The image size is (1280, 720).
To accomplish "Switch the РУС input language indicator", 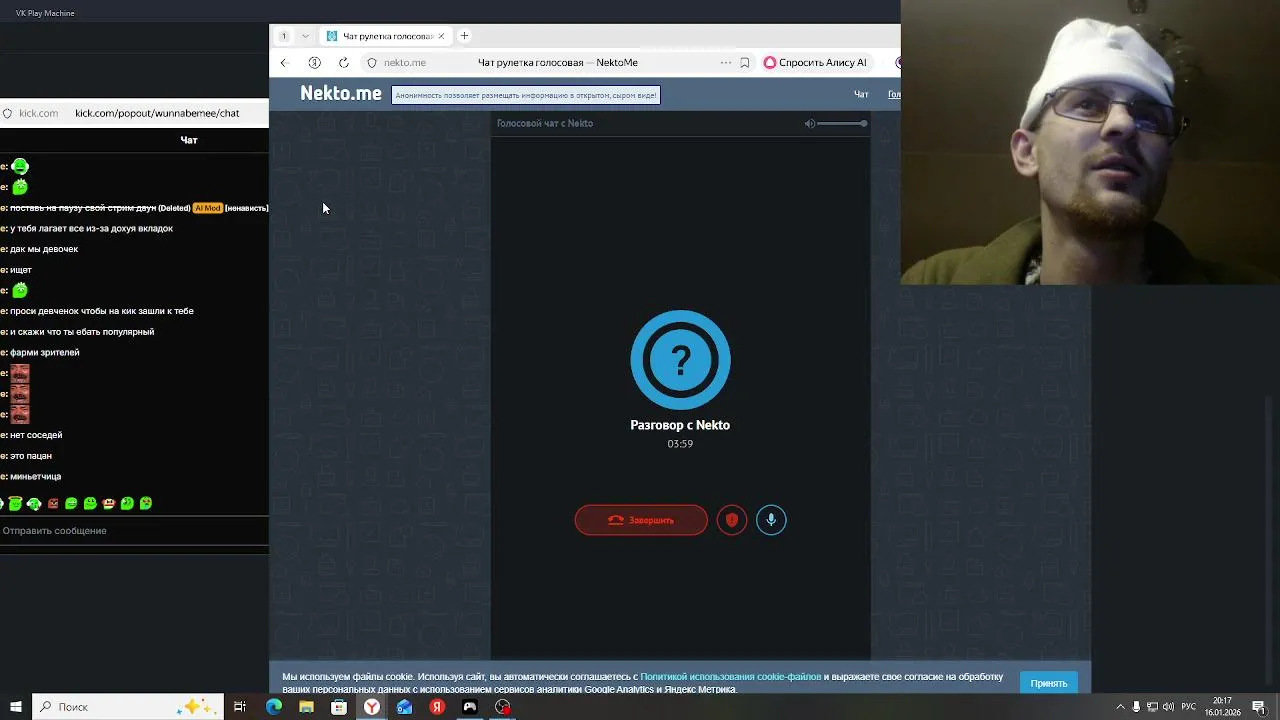I will [x=1190, y=707].
